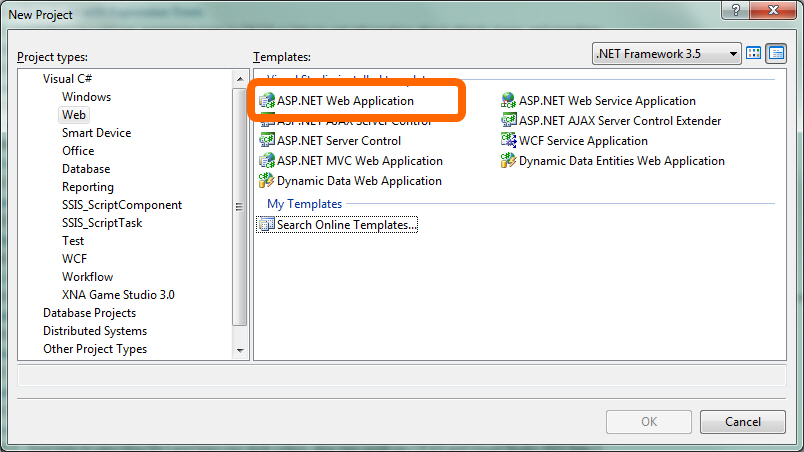Click the ASP.NET Web Service Application icon

click(x=508, y=100)
